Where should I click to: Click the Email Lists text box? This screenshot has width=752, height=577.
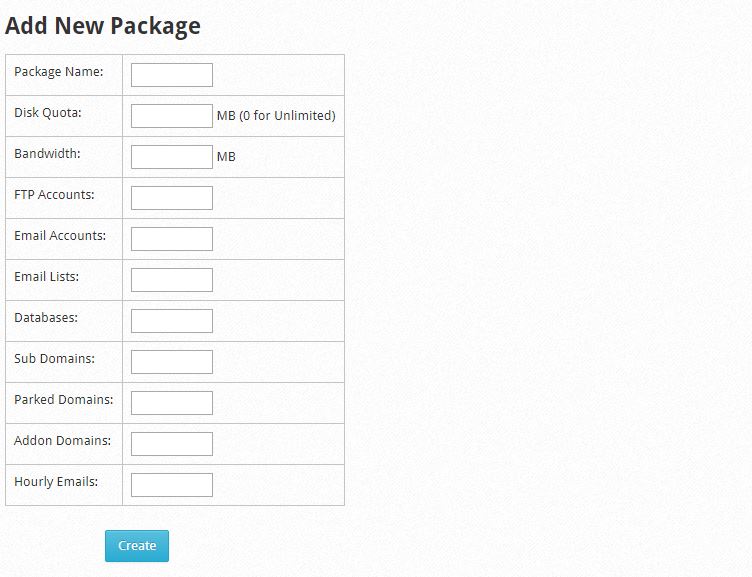point(172,280)
